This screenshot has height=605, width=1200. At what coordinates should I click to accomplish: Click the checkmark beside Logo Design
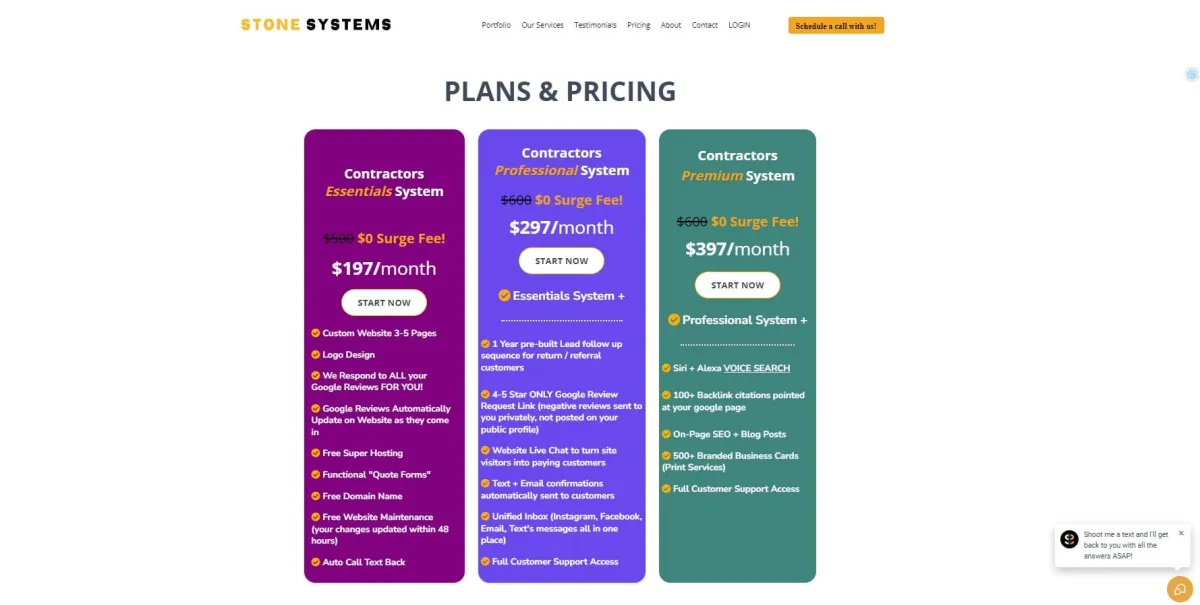click(316, 355)
